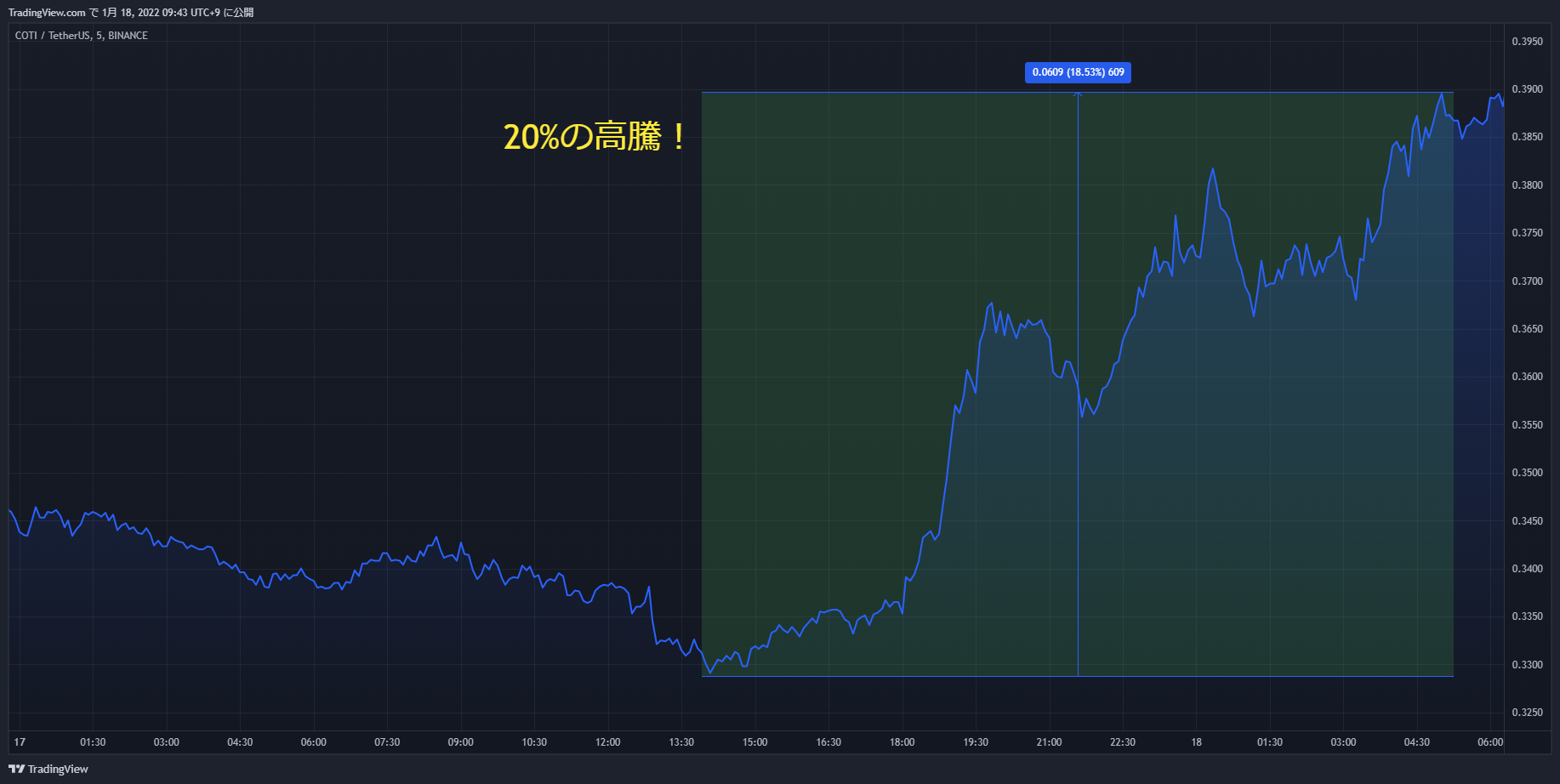Click the first 06:00 time axis label
The height and width of the screenshot is (784, 1560).
pyautogui.click(x=314, y=742)
